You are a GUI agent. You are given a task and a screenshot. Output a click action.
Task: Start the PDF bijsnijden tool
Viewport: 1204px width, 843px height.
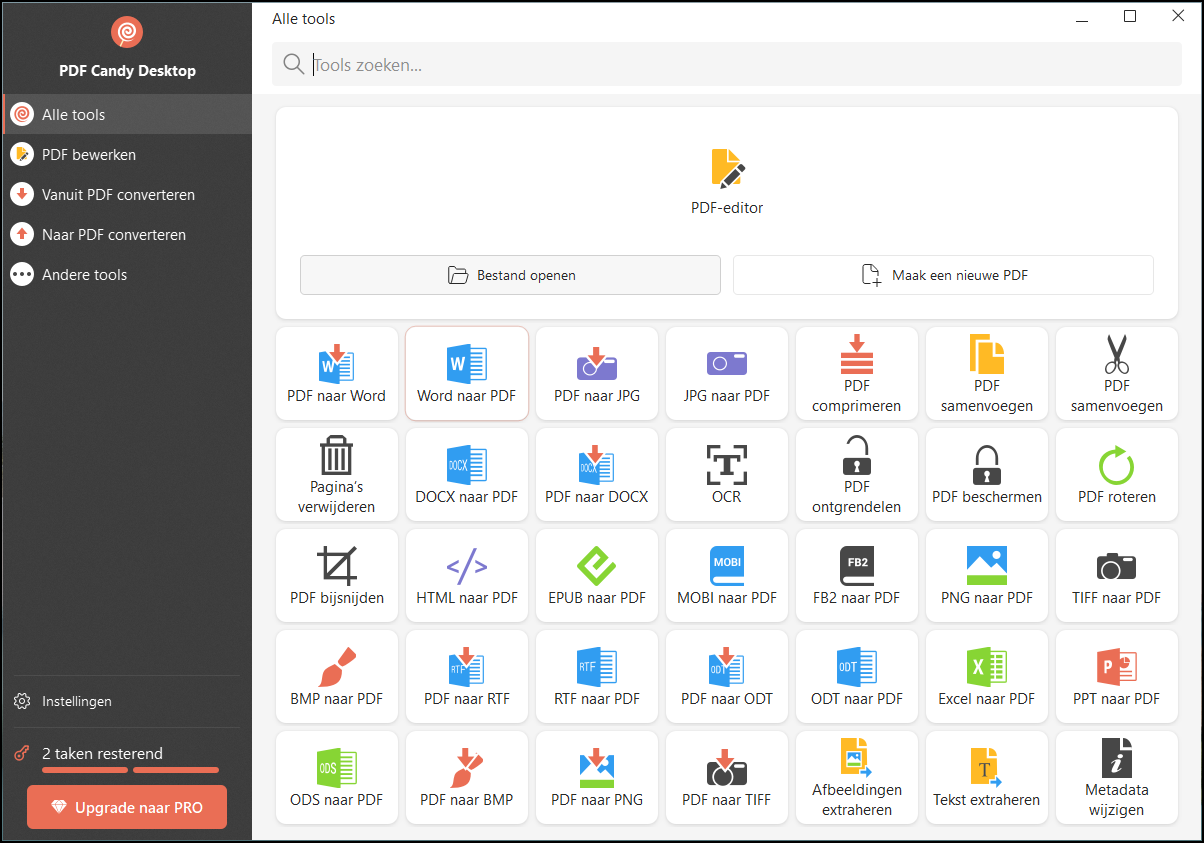(337, 575)
